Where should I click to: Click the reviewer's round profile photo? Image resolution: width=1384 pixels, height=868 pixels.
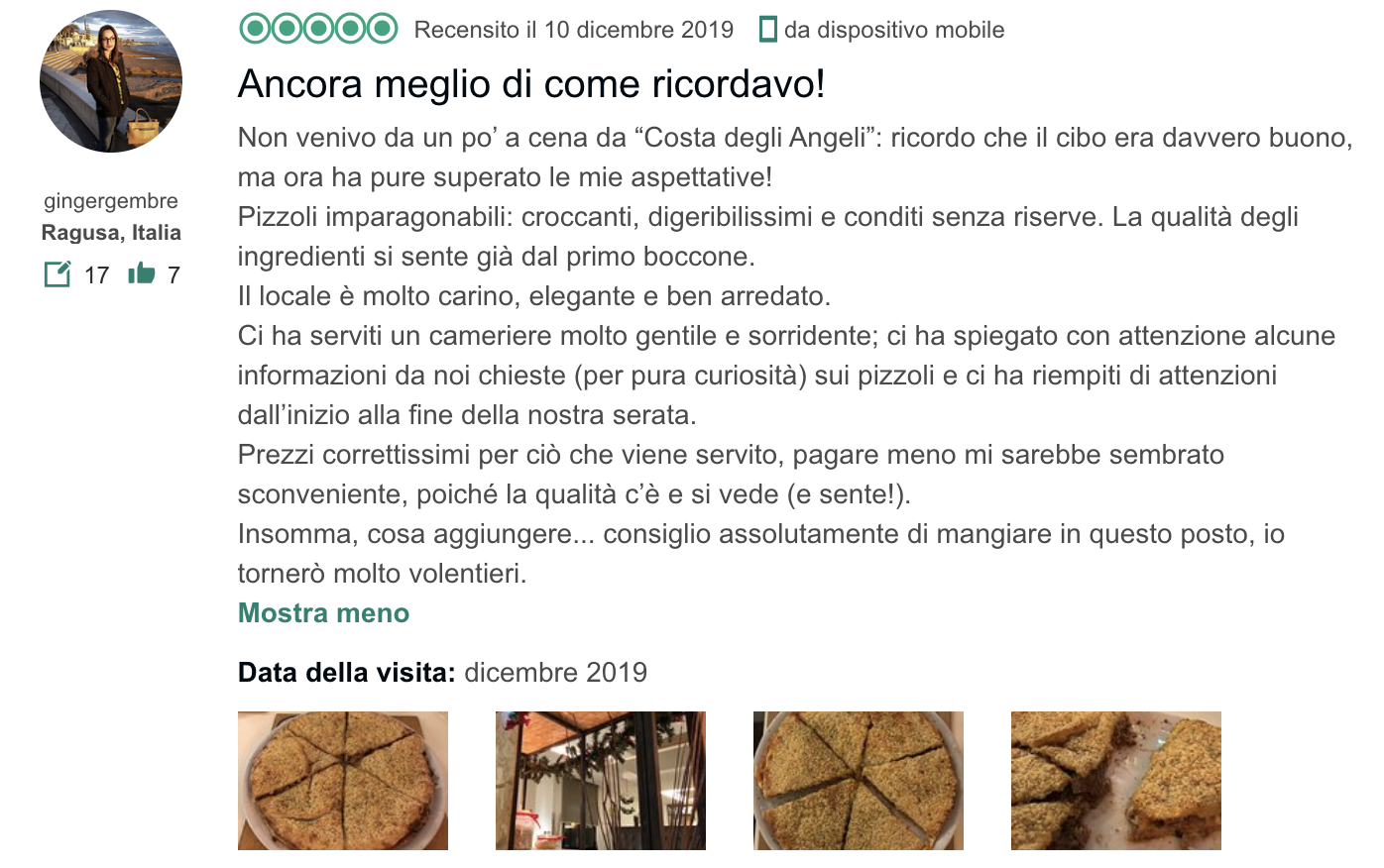tap(111, 81)
